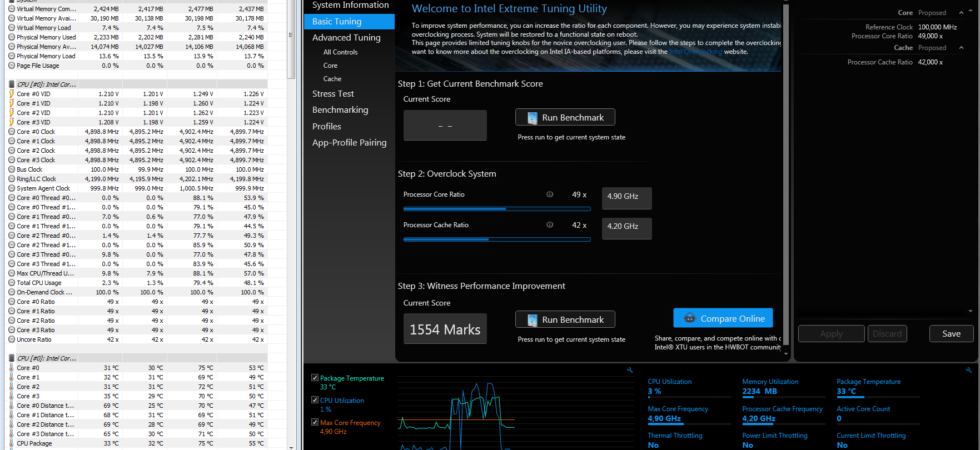Click the lightning icon beside Core #3 VID

click(x=11, y=122)
